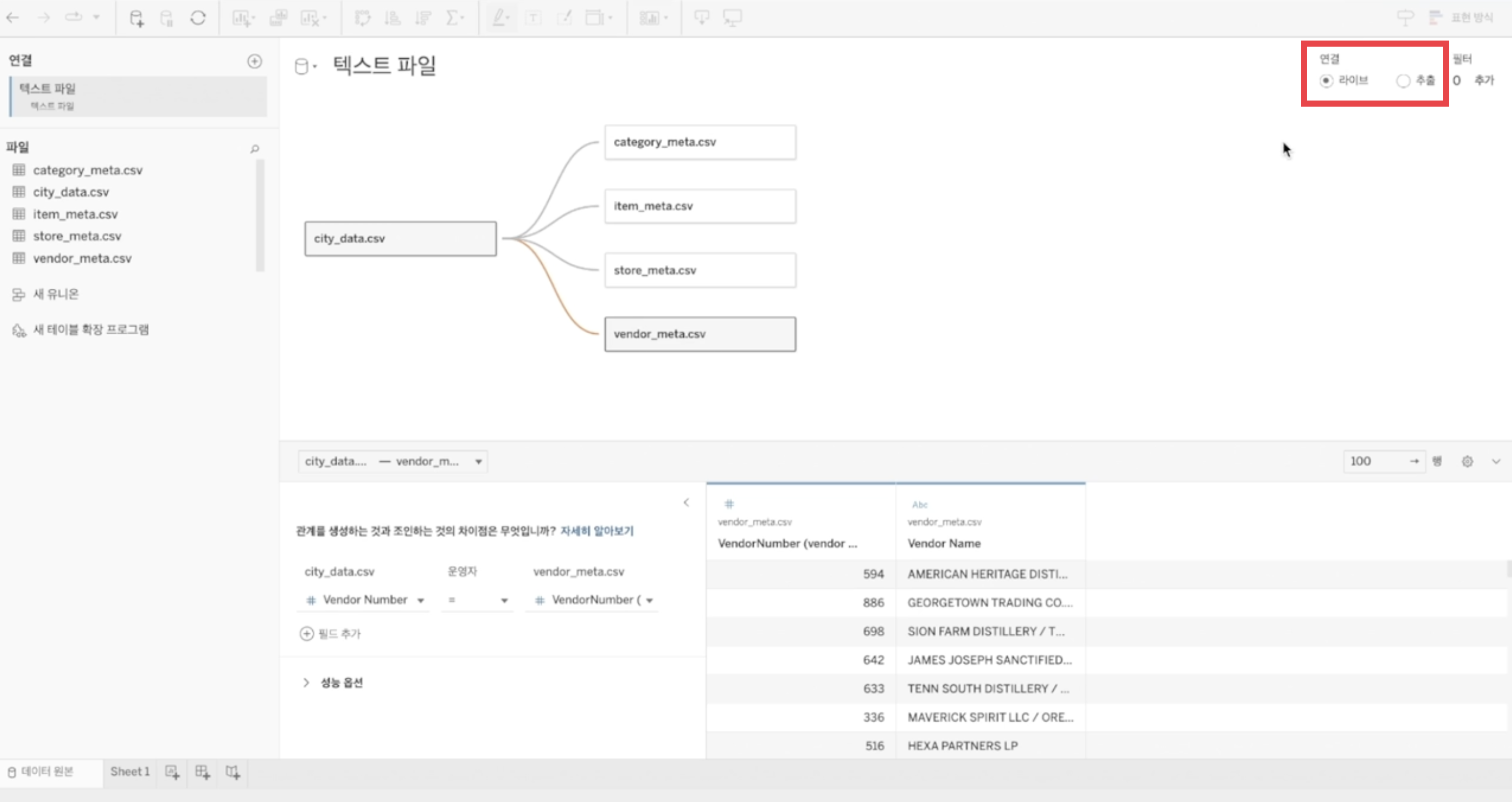Switch to the Sheet 1 tab
The width and height of the screenshot is (1512, 802).
pos(130,771)
